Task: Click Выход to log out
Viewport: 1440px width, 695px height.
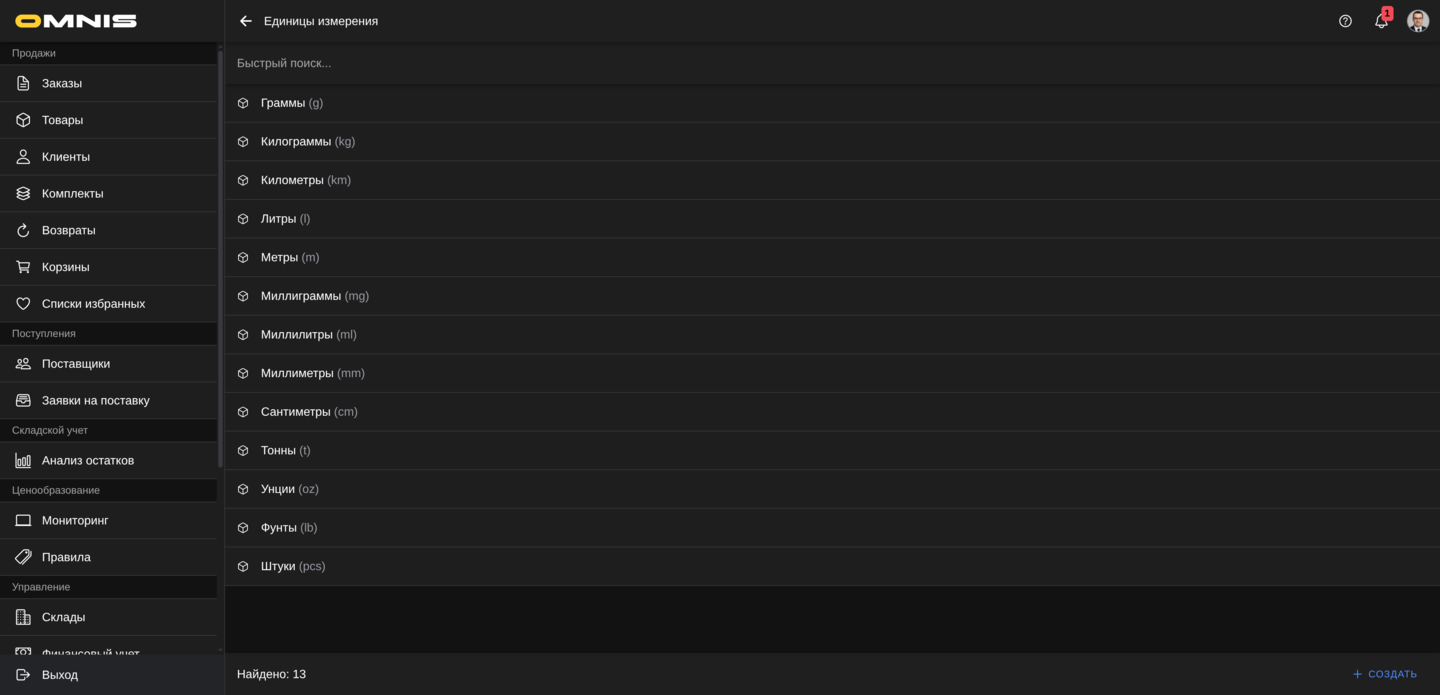Action: point(60,675)
